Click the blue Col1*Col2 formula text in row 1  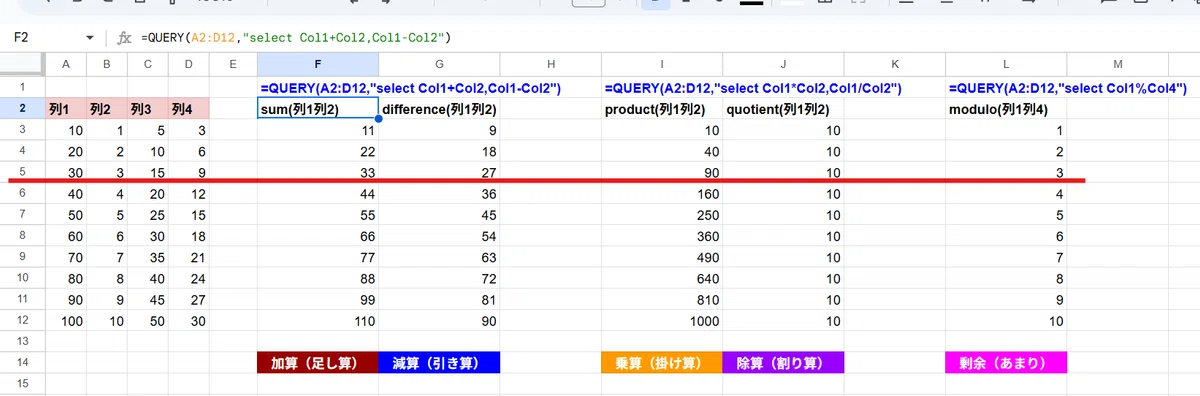coord(754,88)
